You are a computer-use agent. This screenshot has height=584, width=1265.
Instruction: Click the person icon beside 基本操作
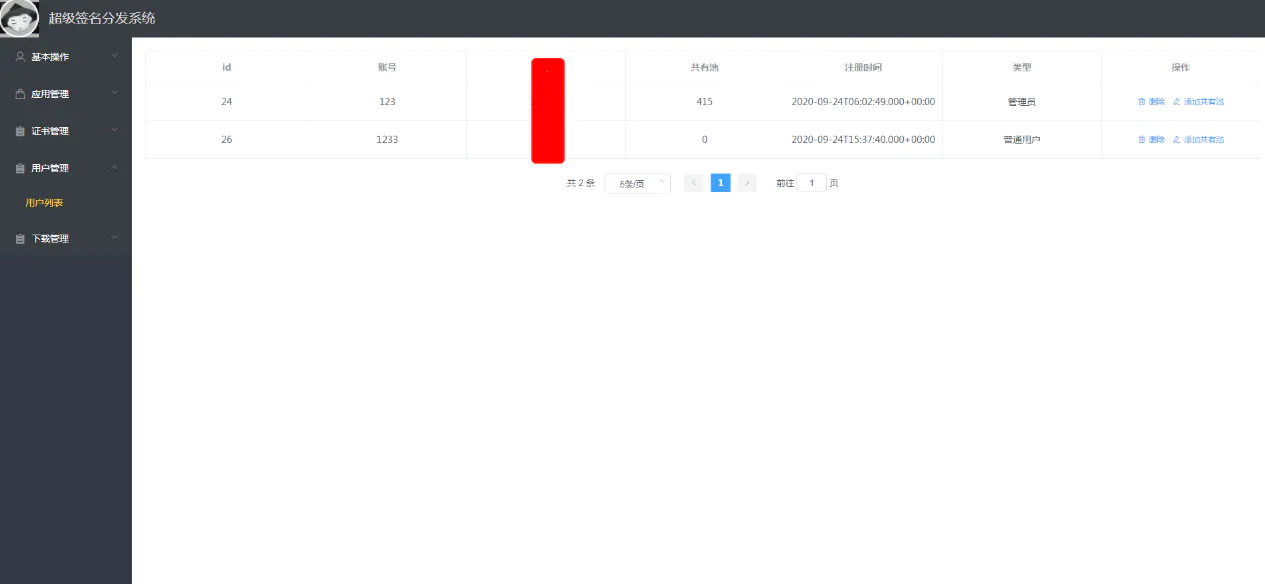click(x=20, y=57)
